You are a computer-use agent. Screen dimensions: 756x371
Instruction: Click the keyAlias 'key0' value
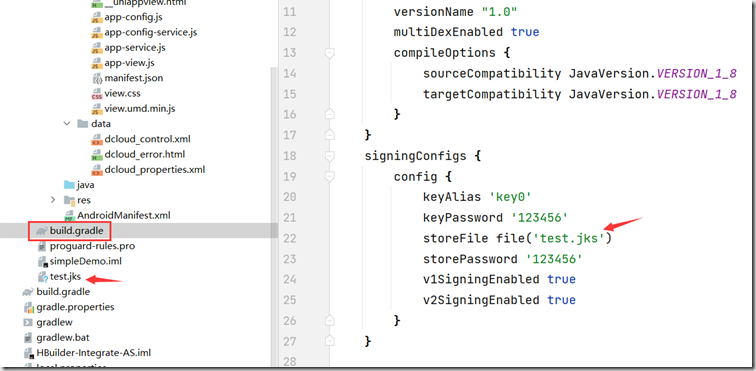pyautogui.click(x=510, y=197)
